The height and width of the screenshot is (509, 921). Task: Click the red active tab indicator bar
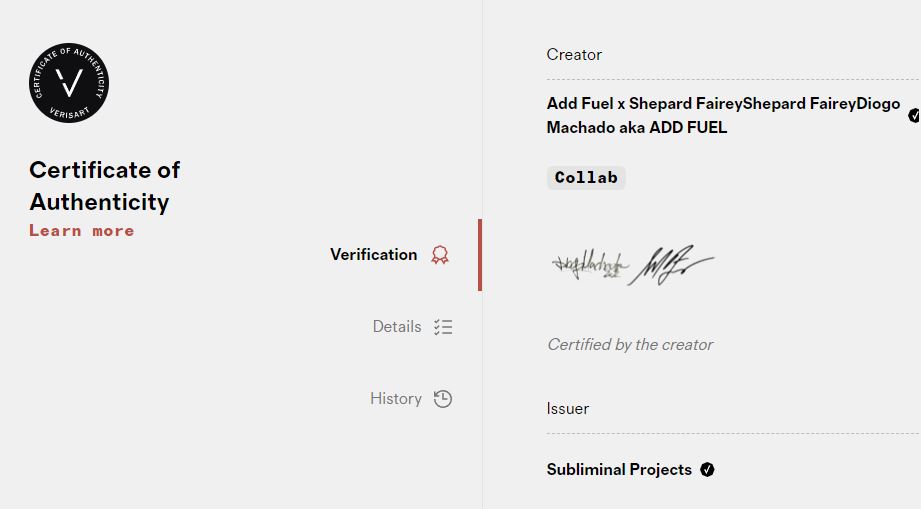480,255
